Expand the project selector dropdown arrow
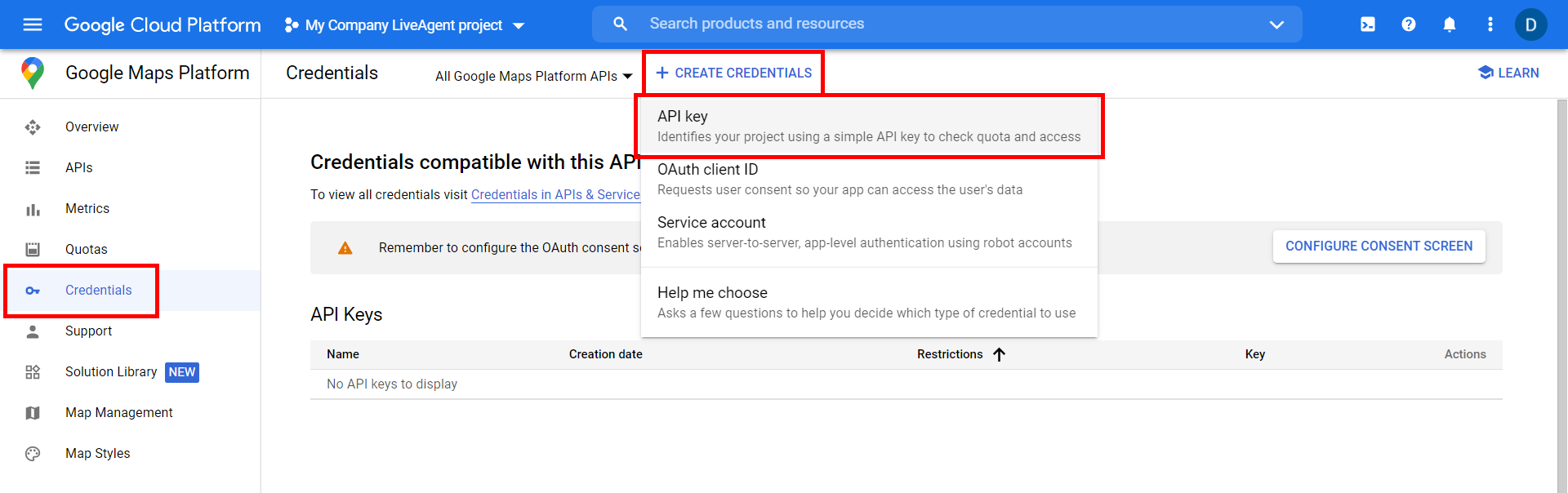 click(518, 26)
